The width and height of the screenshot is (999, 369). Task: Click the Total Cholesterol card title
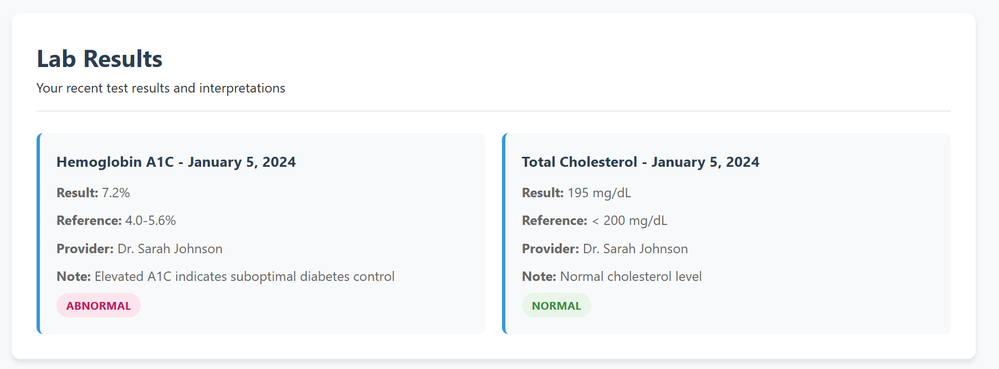point(640,162)
